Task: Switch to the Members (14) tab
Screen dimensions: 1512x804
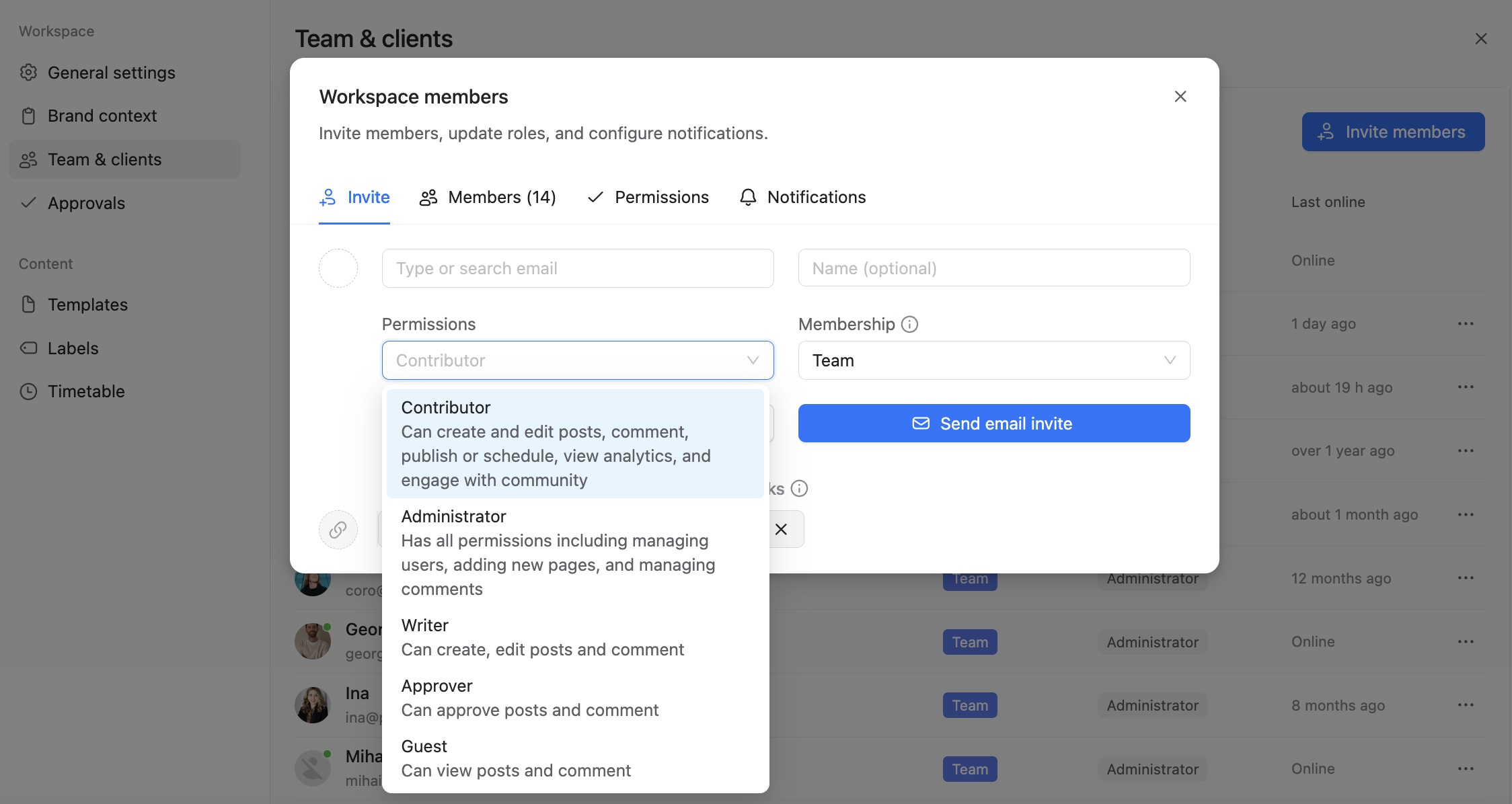Action: coord(488,198)
